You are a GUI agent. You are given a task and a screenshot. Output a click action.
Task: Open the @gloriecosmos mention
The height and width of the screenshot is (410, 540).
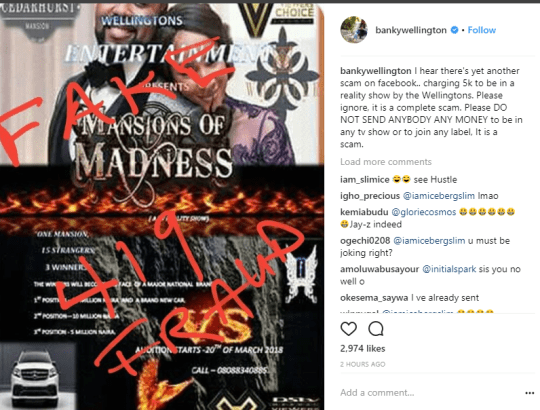424,212
